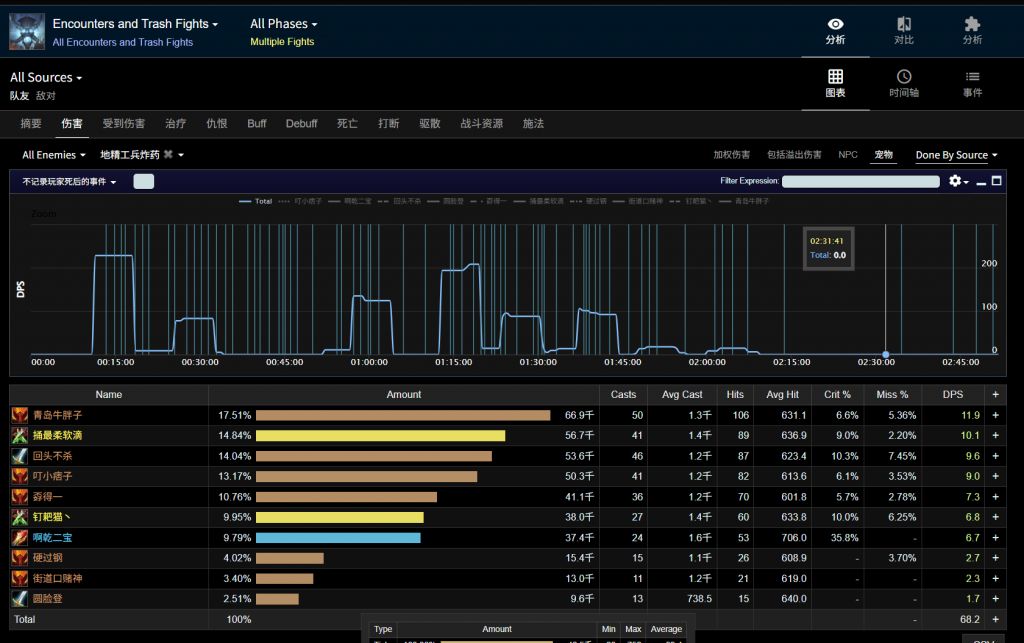Screen dimensions: 1024x643
Task: Expand the Encounters and Trash Fights dropdown
Action: tap(134, 24)
